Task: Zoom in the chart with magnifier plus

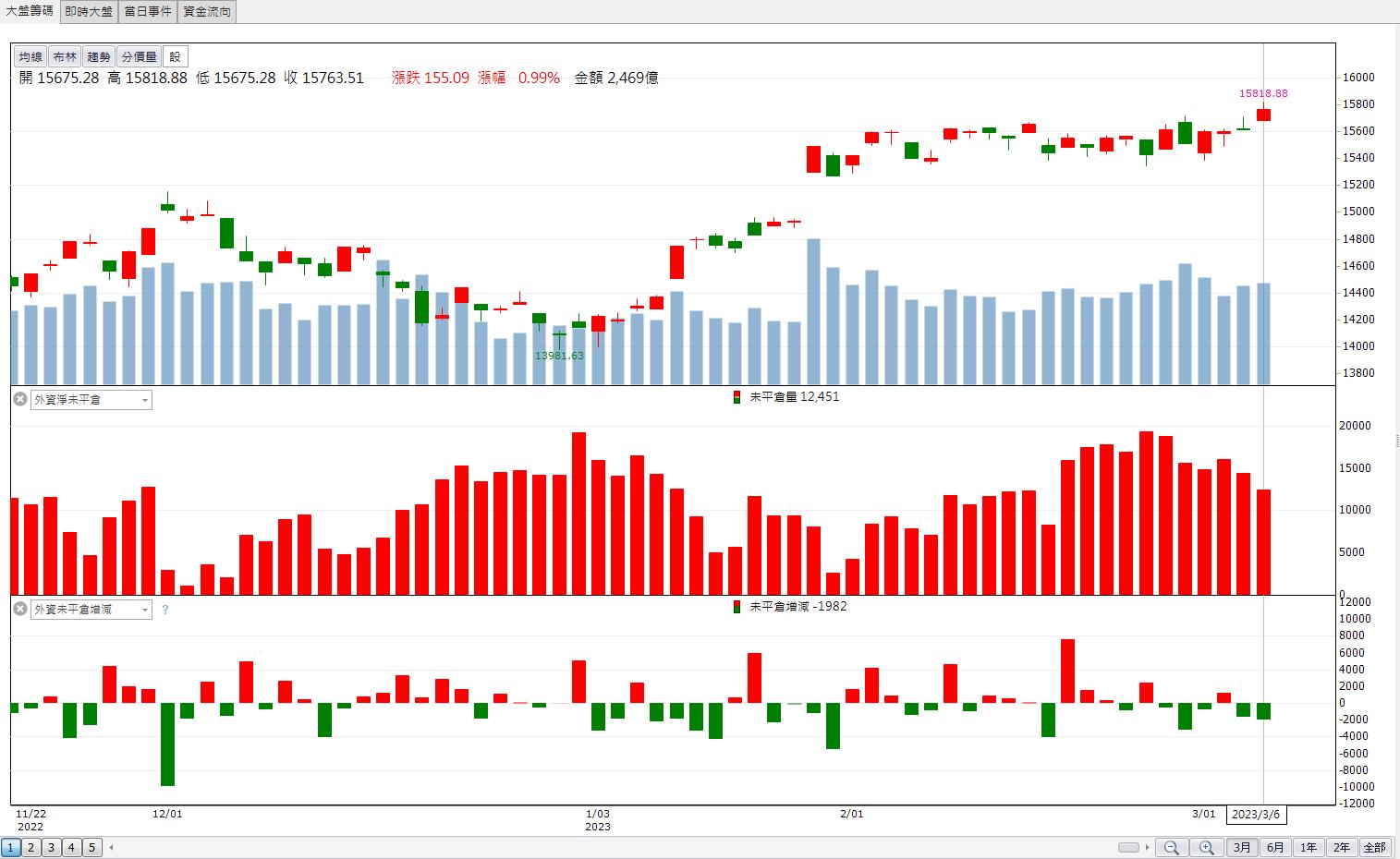Action: (x=1207, y=847)
